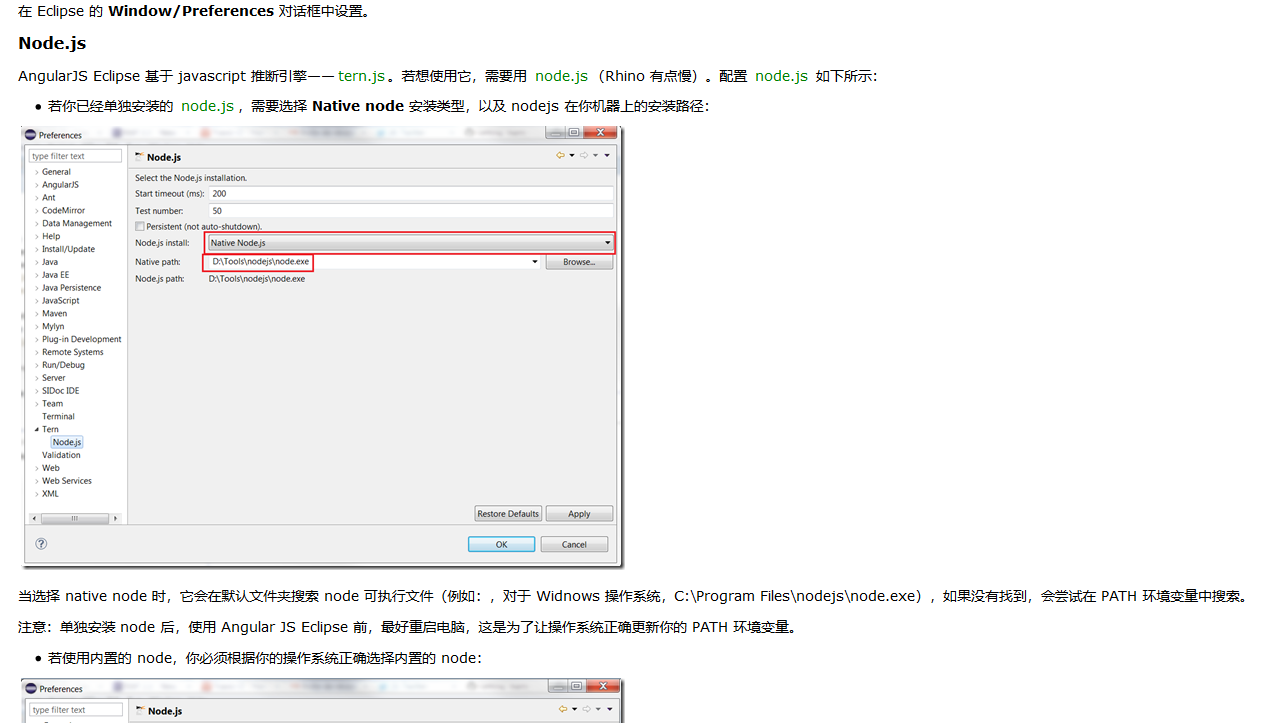Open back-history dropdown in upper Preferences dialog
The width and height of the screenshot is (1279, 723).
tap(572, 156)
